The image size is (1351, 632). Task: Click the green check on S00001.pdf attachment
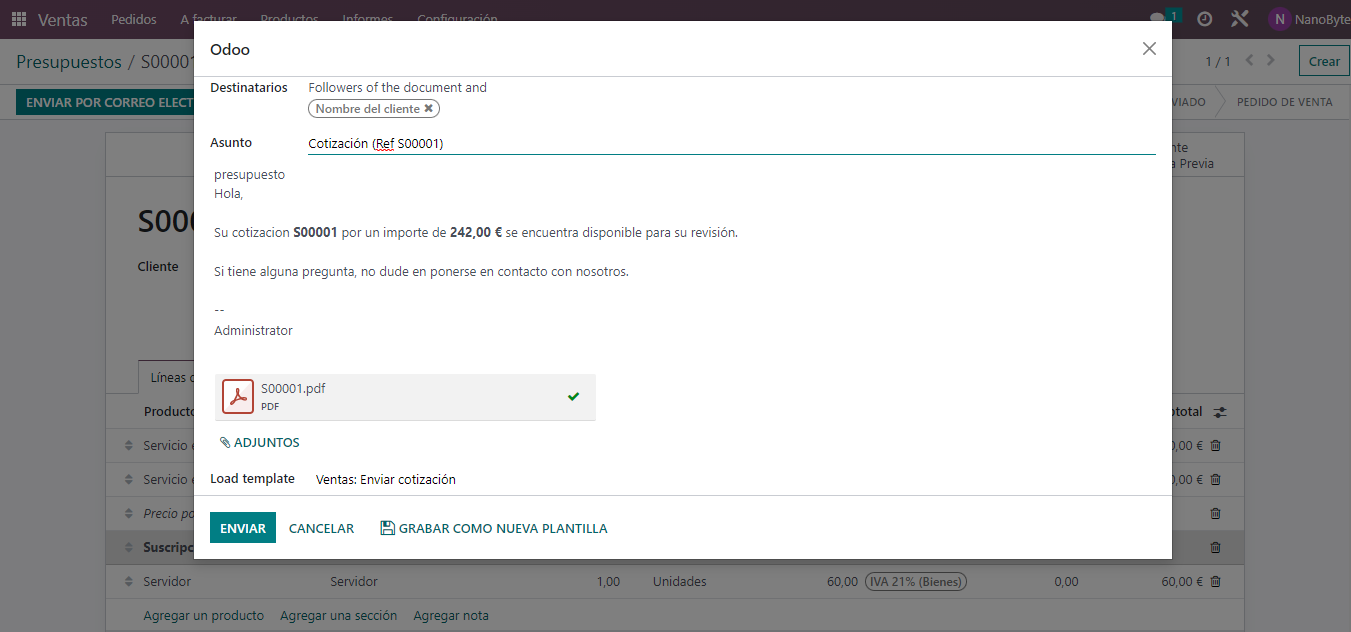point(573,397)
